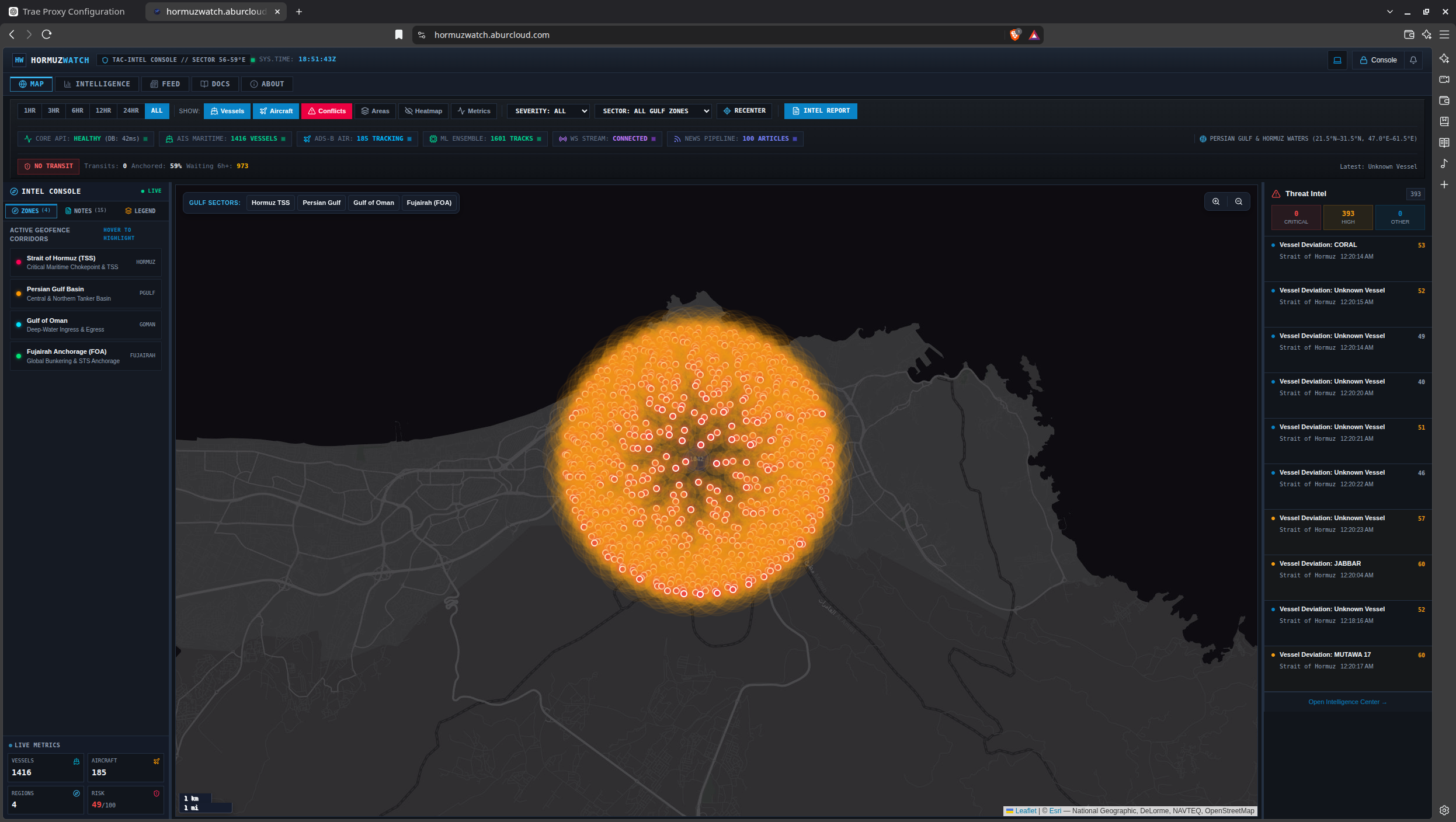The width and height of the screenshot is (1456, 822).
Task: Follow the Open Intelligence Center link
Action: (x=1347, y=702)
